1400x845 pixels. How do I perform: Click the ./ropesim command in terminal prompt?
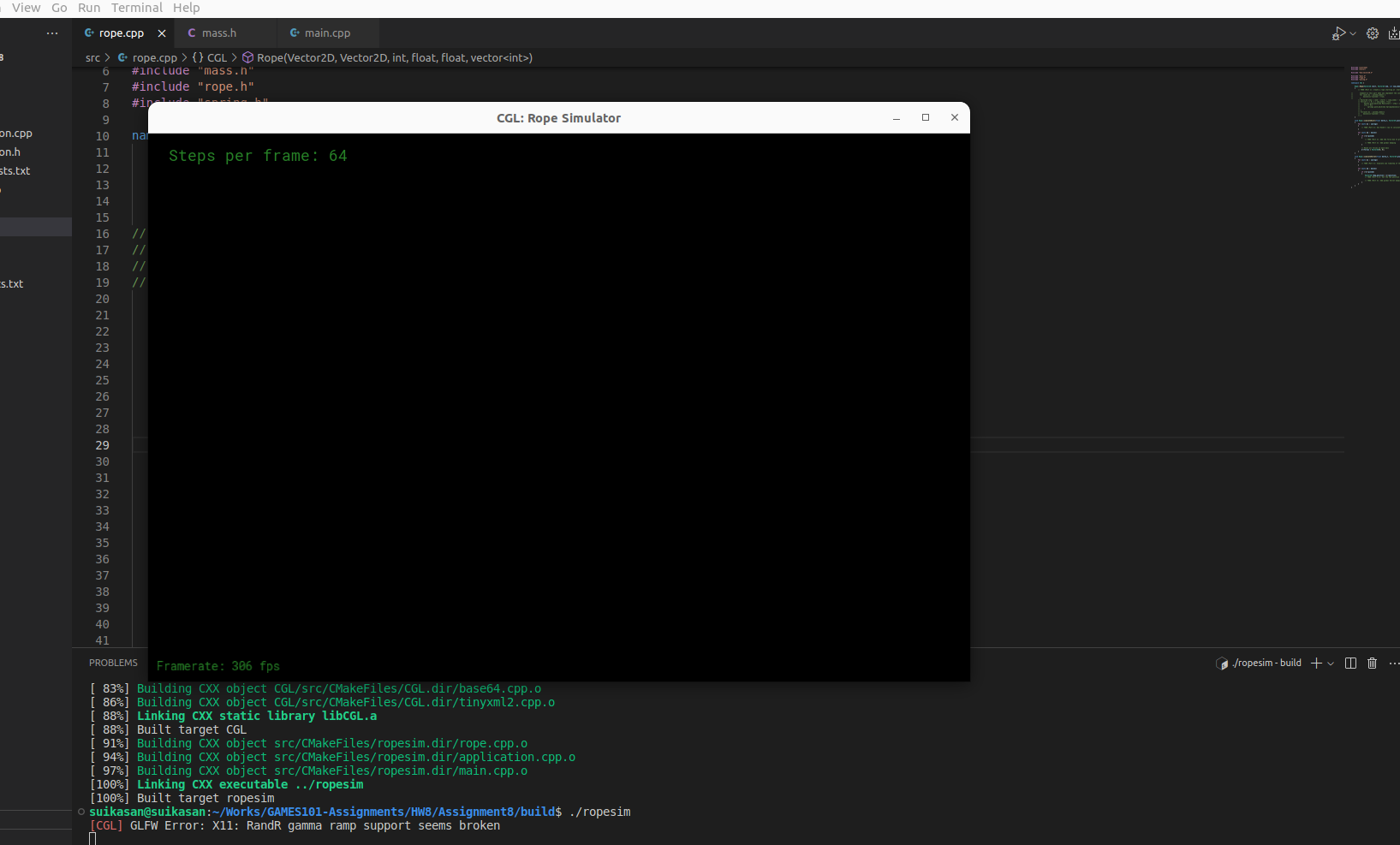click(599, 812)
